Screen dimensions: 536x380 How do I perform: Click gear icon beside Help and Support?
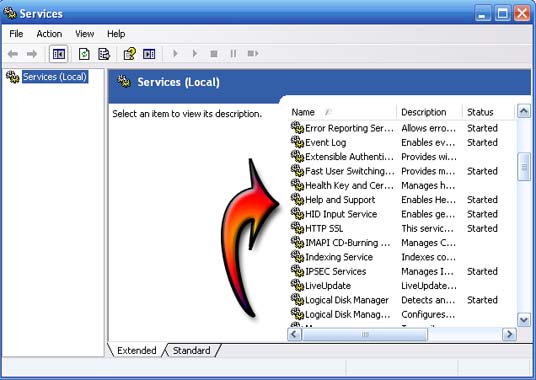click(x=297, y=199)
